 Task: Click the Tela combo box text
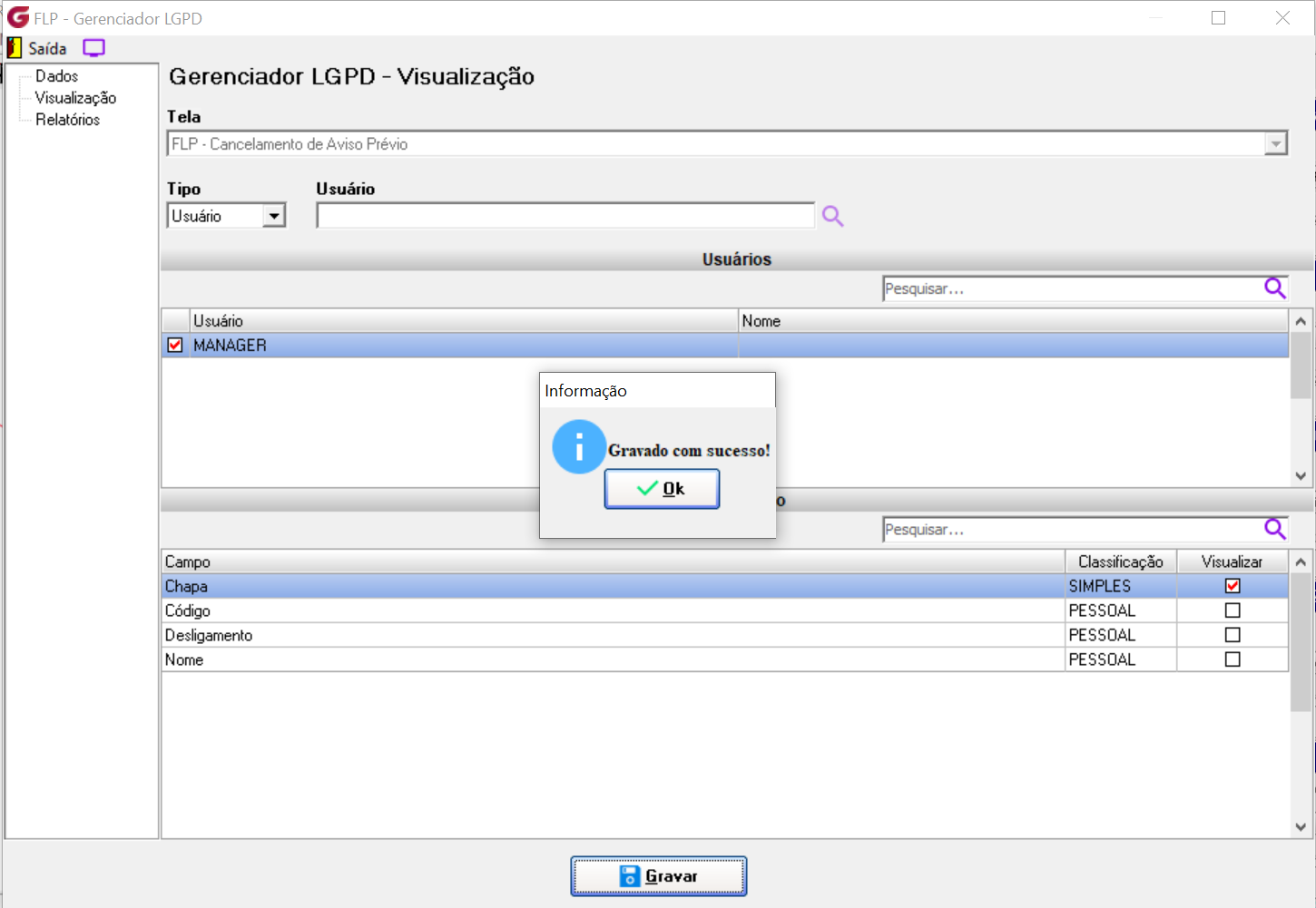click(x=290, y=144)
